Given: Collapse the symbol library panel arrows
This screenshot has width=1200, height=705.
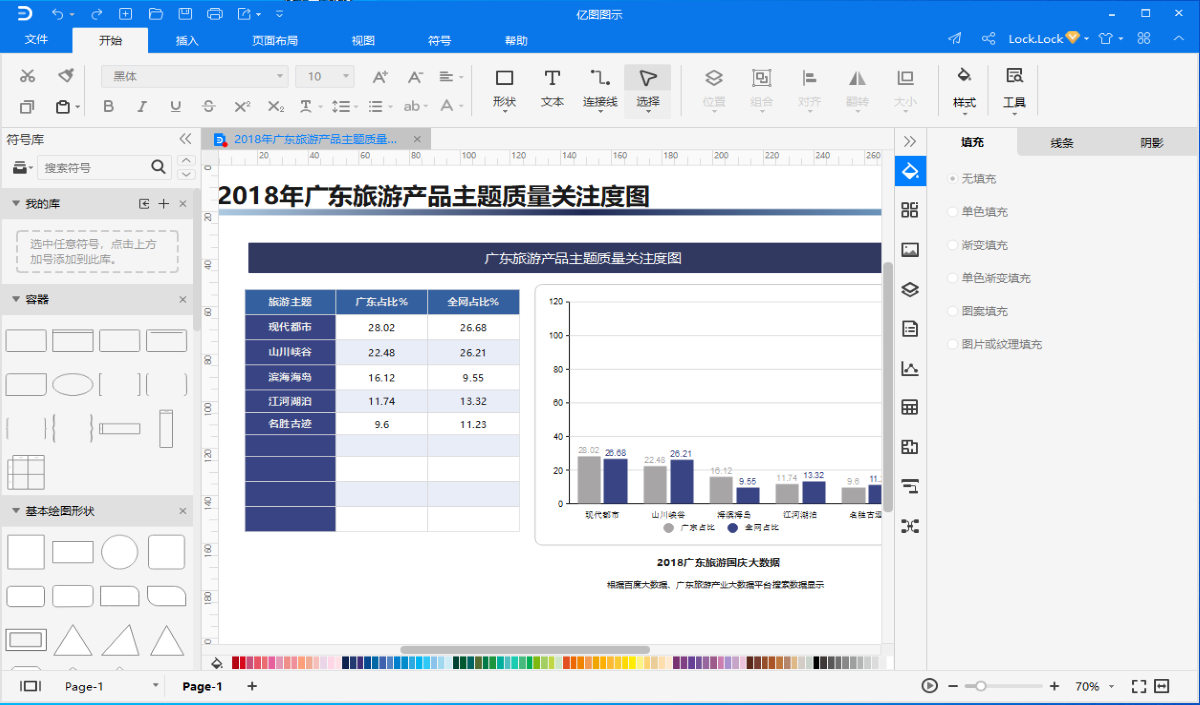Looking at the screenshot, I should pos(185,139).
